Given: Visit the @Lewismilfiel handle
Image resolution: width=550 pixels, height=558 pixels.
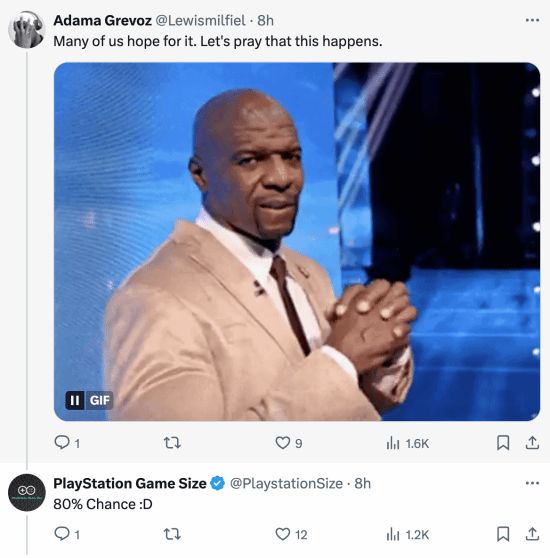Looking at the screenshot, I should [x=200, y=20].
